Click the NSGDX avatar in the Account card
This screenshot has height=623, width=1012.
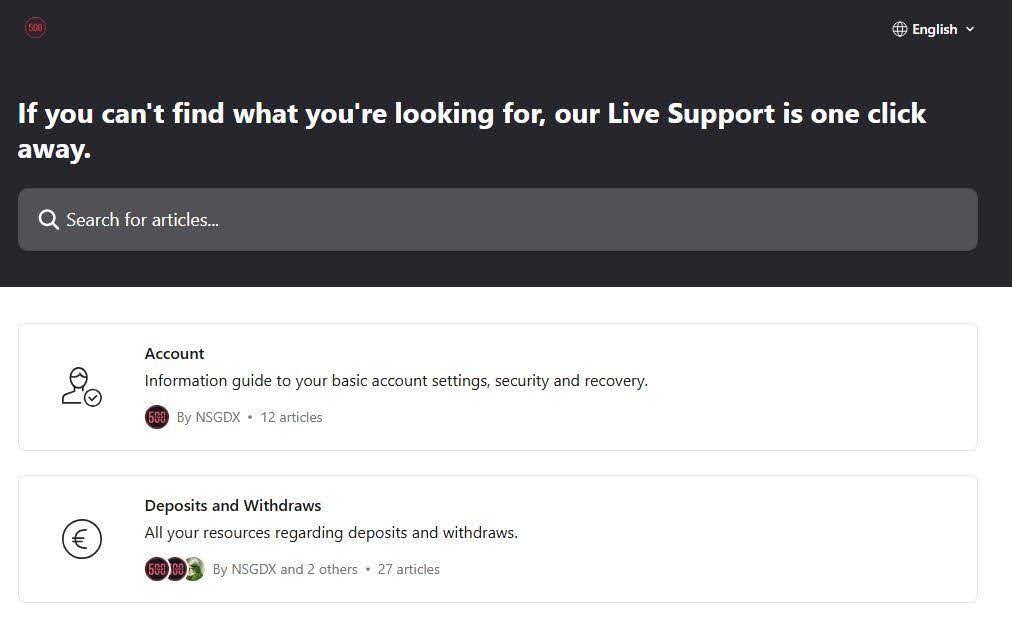pos(156,417)
